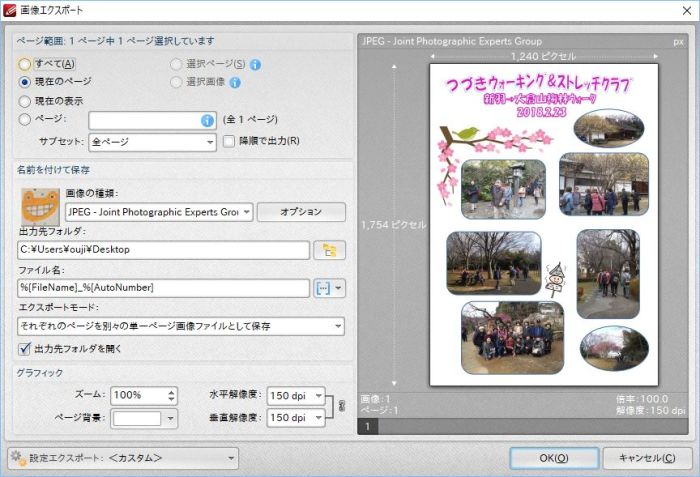Select the すべて(A) radio button
Screen dimensions: 700x477
coord(26,65)
